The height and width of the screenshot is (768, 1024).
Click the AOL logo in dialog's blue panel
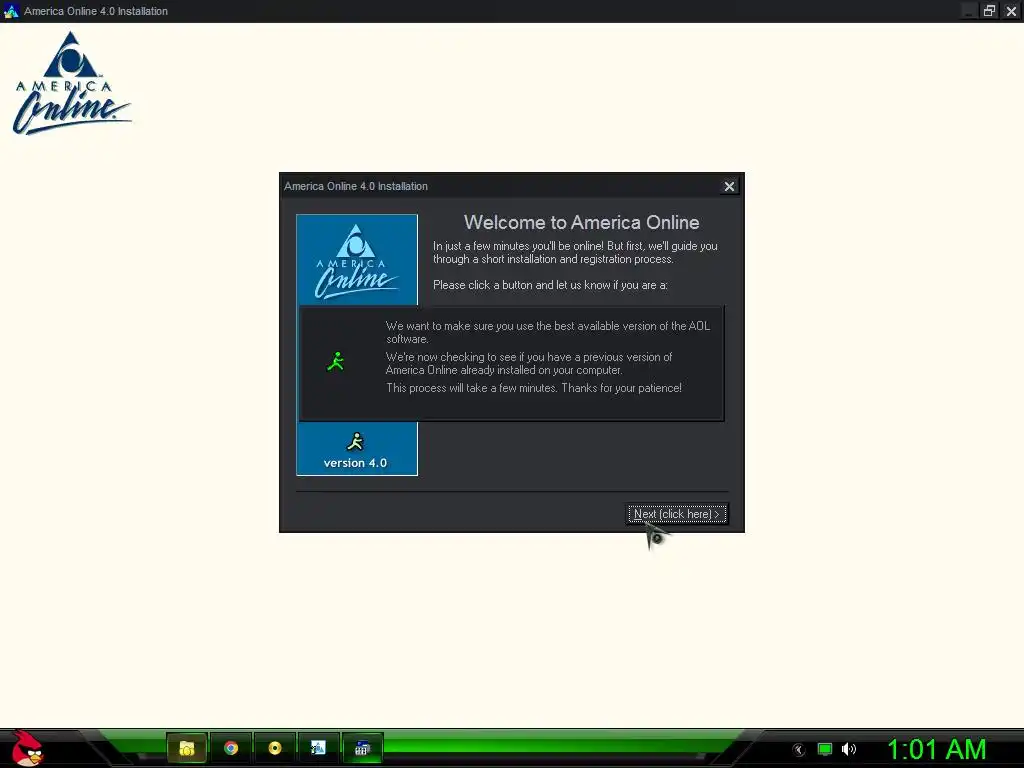tap(356, 261)
